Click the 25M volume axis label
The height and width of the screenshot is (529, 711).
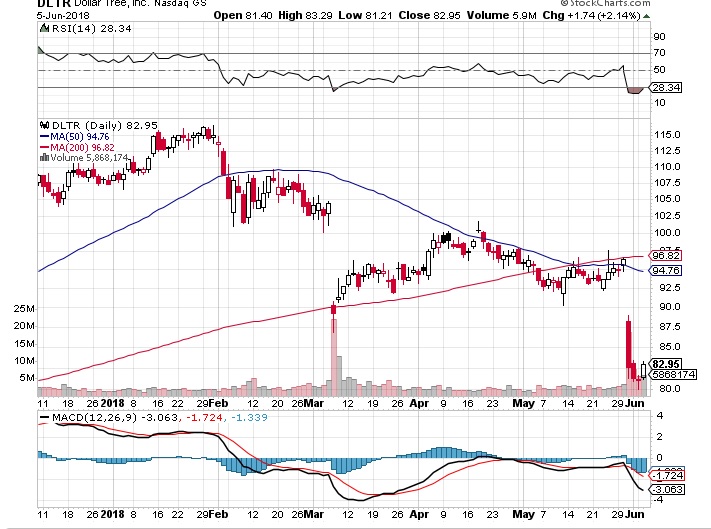point(24,309)
